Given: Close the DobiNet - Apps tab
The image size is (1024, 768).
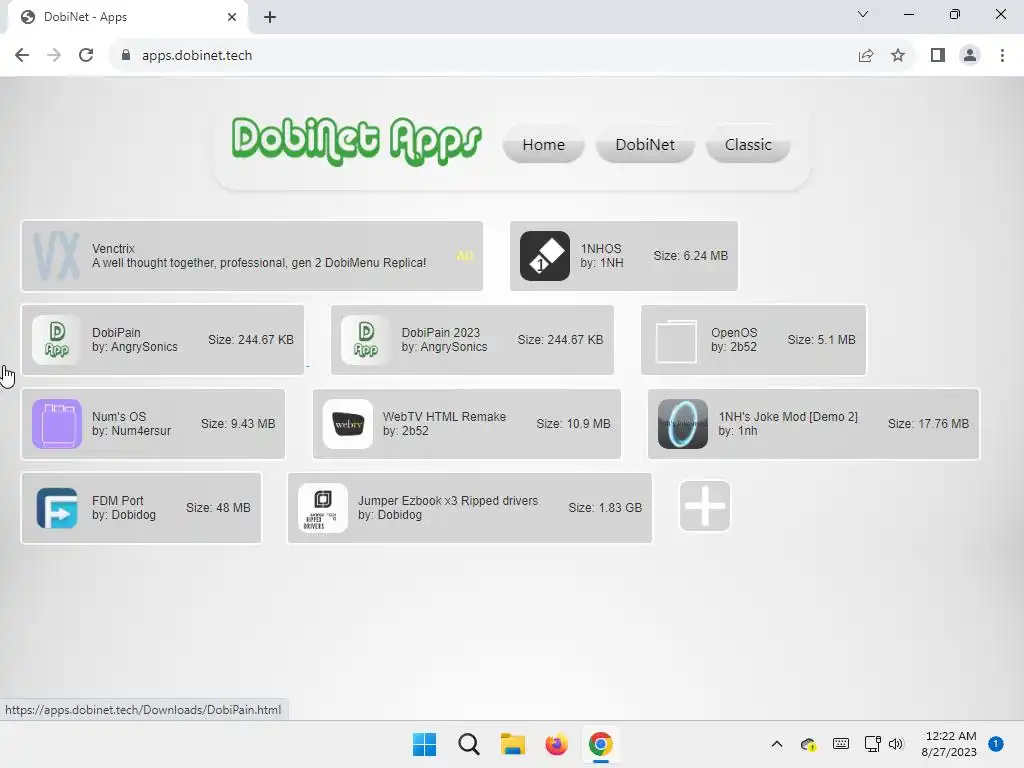Looking at the screenshot, I should tap(232, 17).
